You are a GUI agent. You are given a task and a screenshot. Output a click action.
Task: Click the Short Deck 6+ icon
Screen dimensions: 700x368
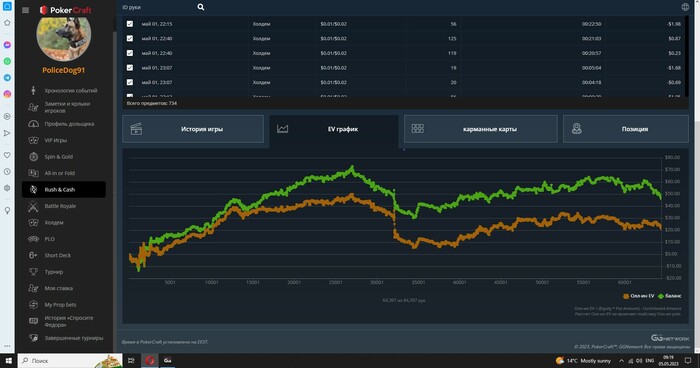tap(33, 255)
